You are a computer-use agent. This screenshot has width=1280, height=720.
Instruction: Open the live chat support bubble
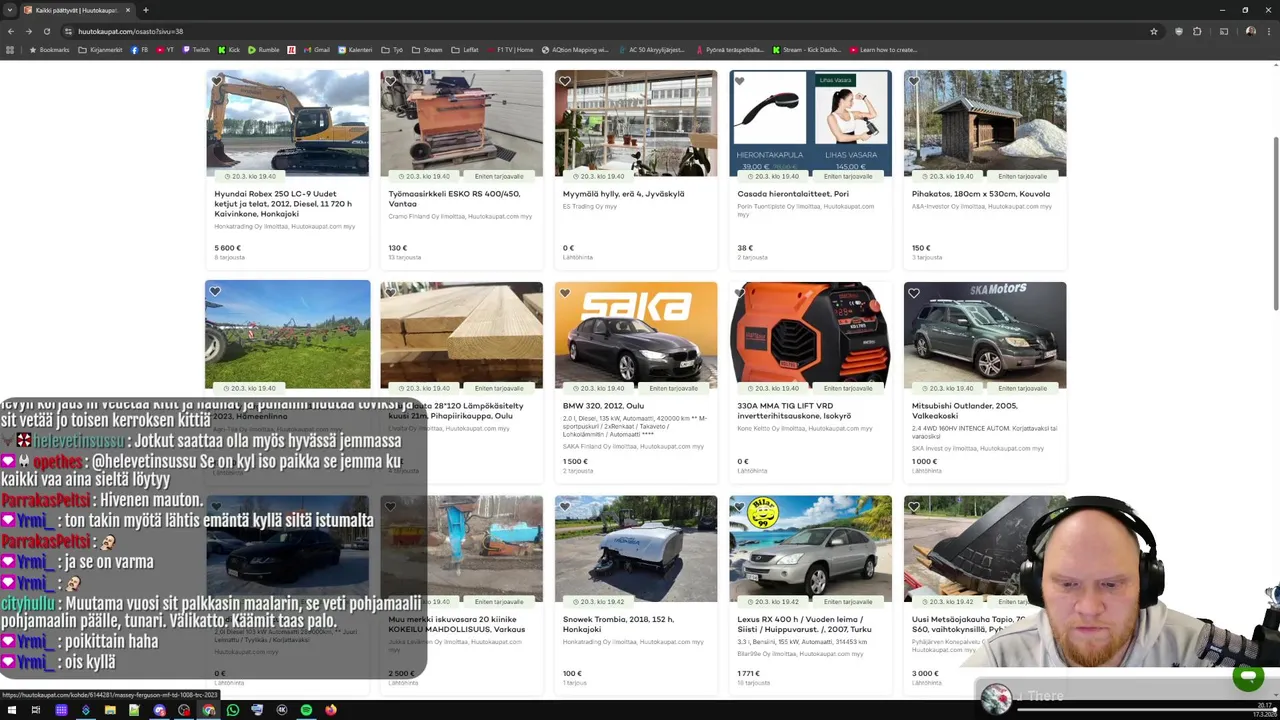[1247, 677]
